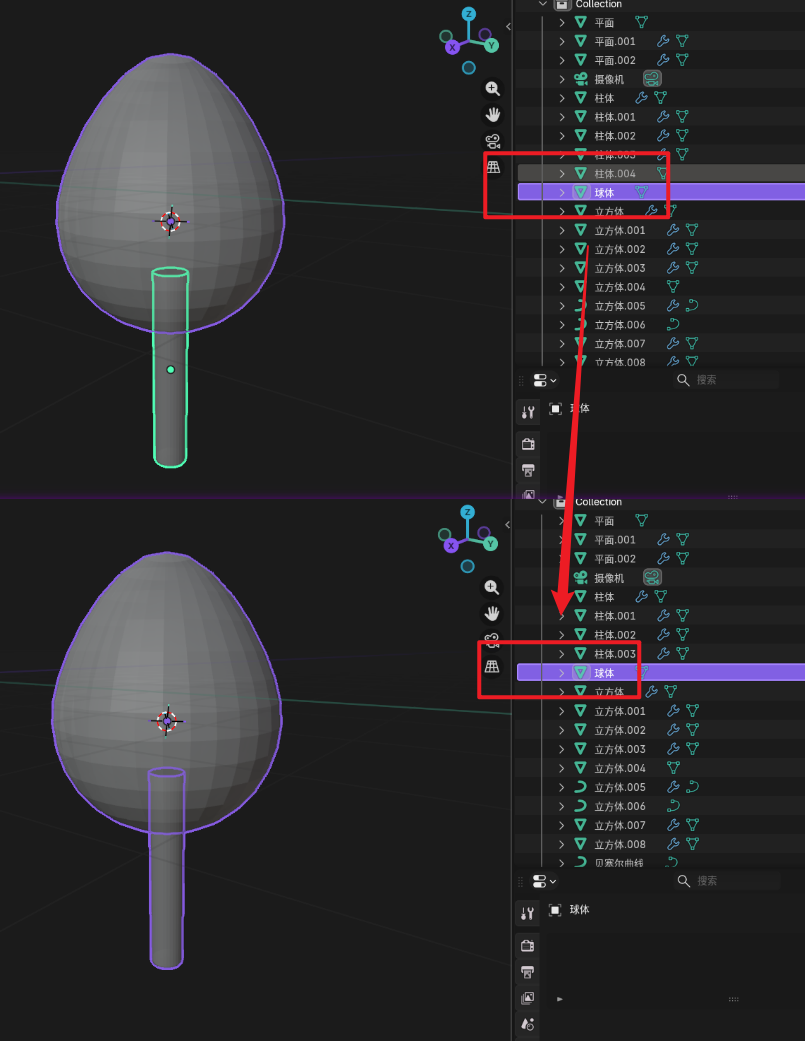Toggle camera view in the upper viewport
This screenshot has height=1041, width=805.
[492, 141]
